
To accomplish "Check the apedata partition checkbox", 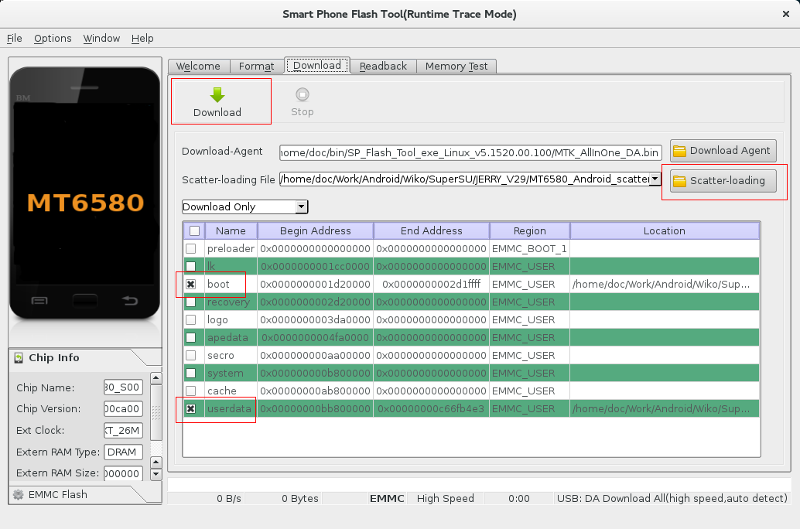I will [191, 338].
